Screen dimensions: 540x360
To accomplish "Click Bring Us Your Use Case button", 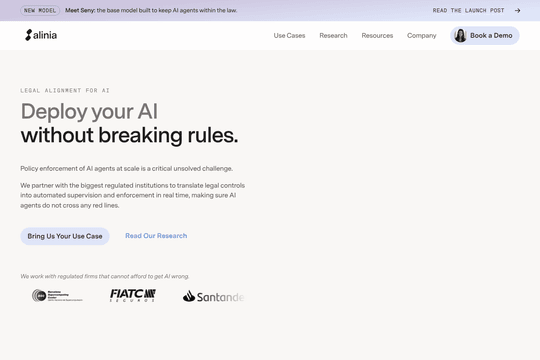I will [x=65, y=236].
